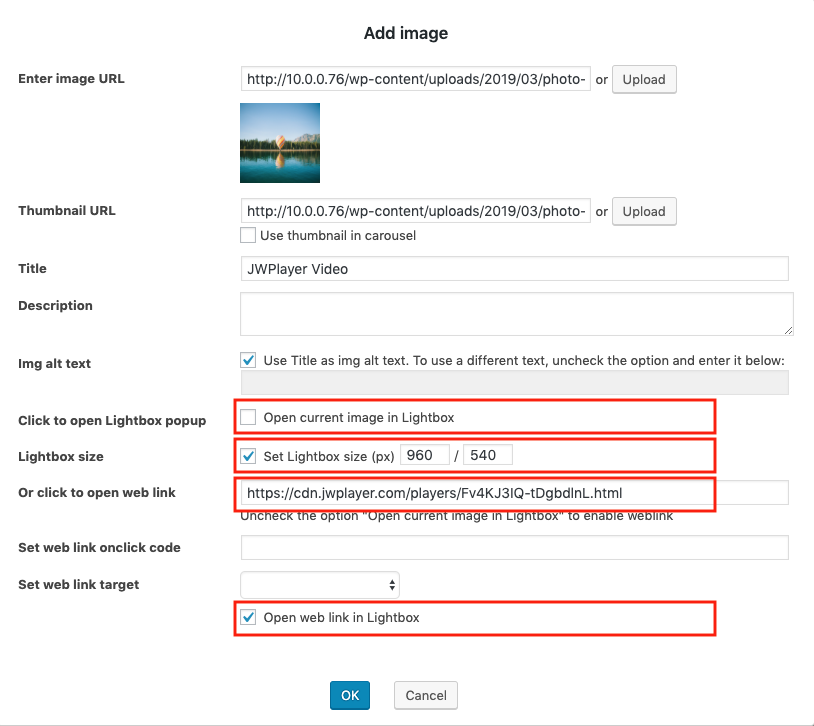Click the Description textarea resize handle
814x726 pixels.
(788, 329)
